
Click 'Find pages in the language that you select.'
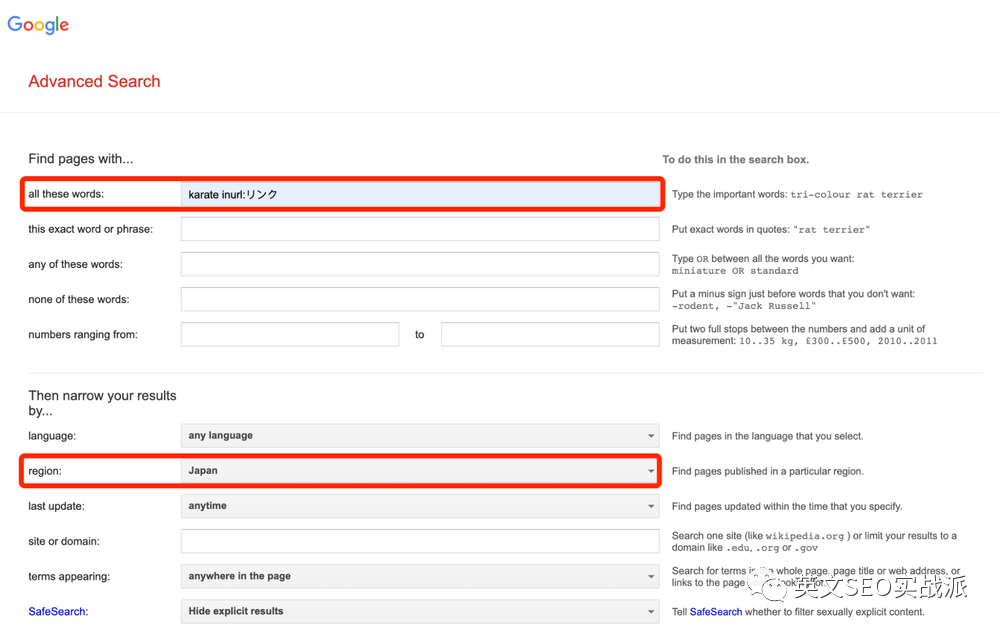pyautogui.click(x=767, y=436)
